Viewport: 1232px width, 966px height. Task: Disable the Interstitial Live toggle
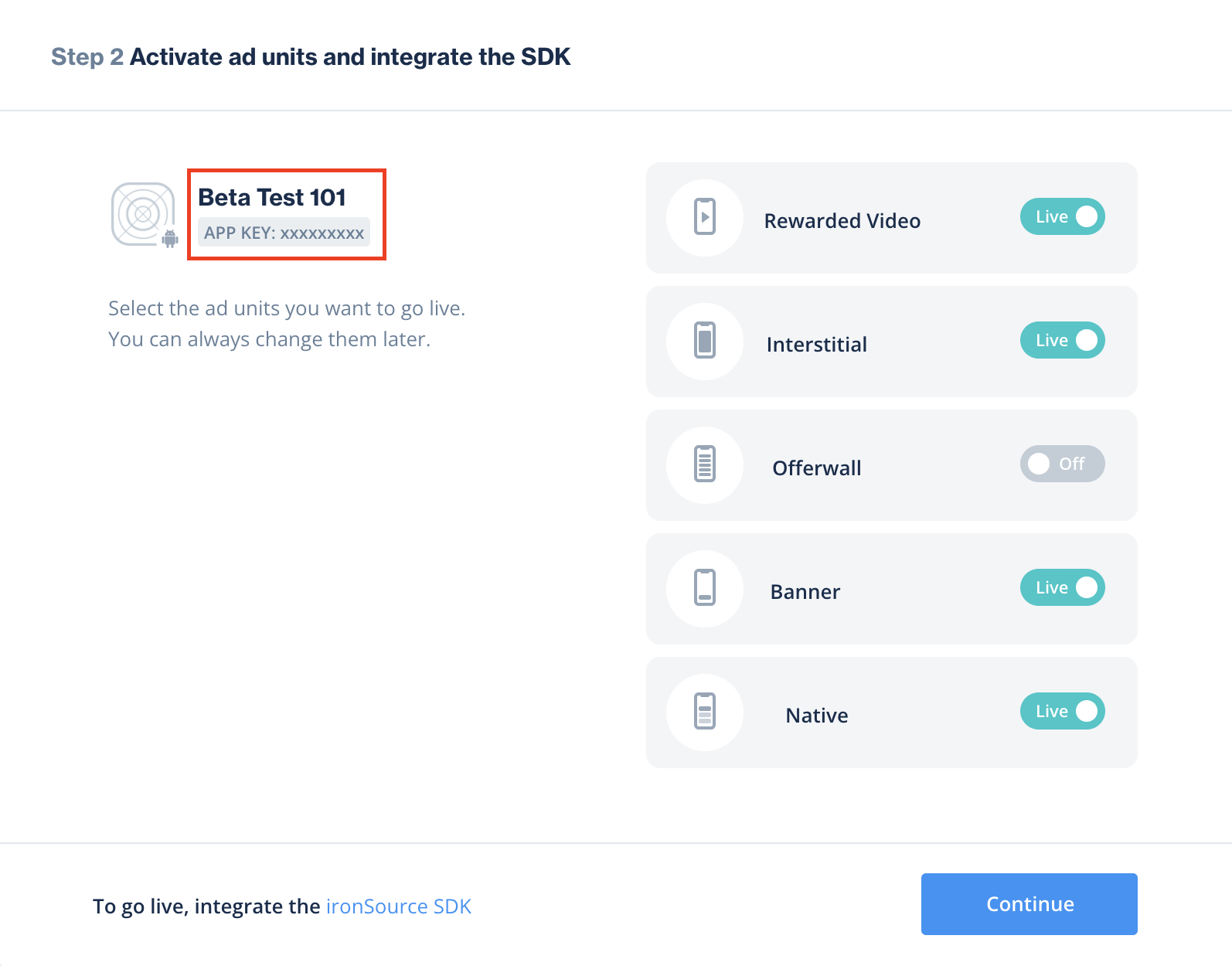click(x=1062, y=341)
